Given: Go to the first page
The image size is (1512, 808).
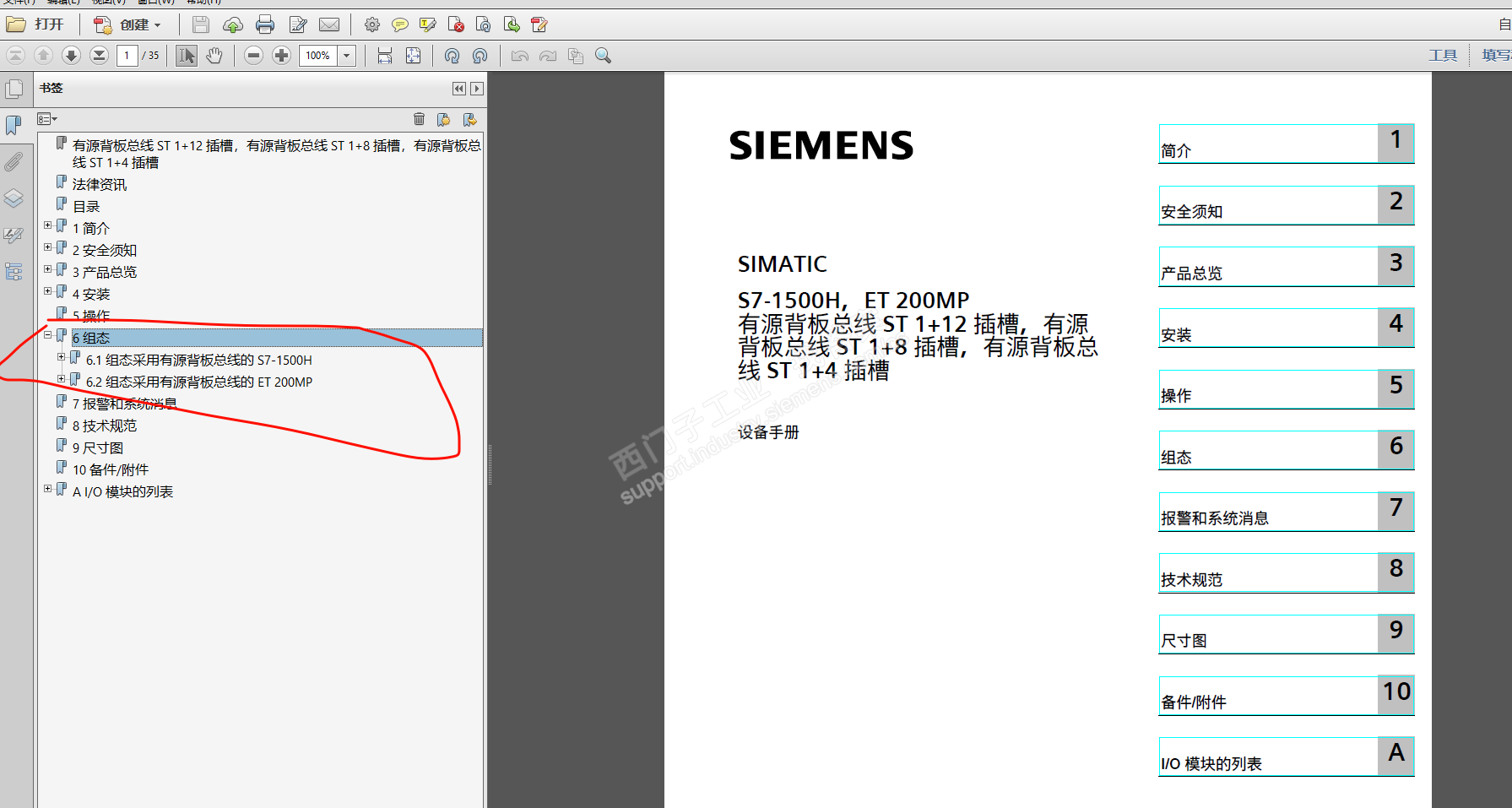Looking at the screenshot, I should click(x=15, y=56).
